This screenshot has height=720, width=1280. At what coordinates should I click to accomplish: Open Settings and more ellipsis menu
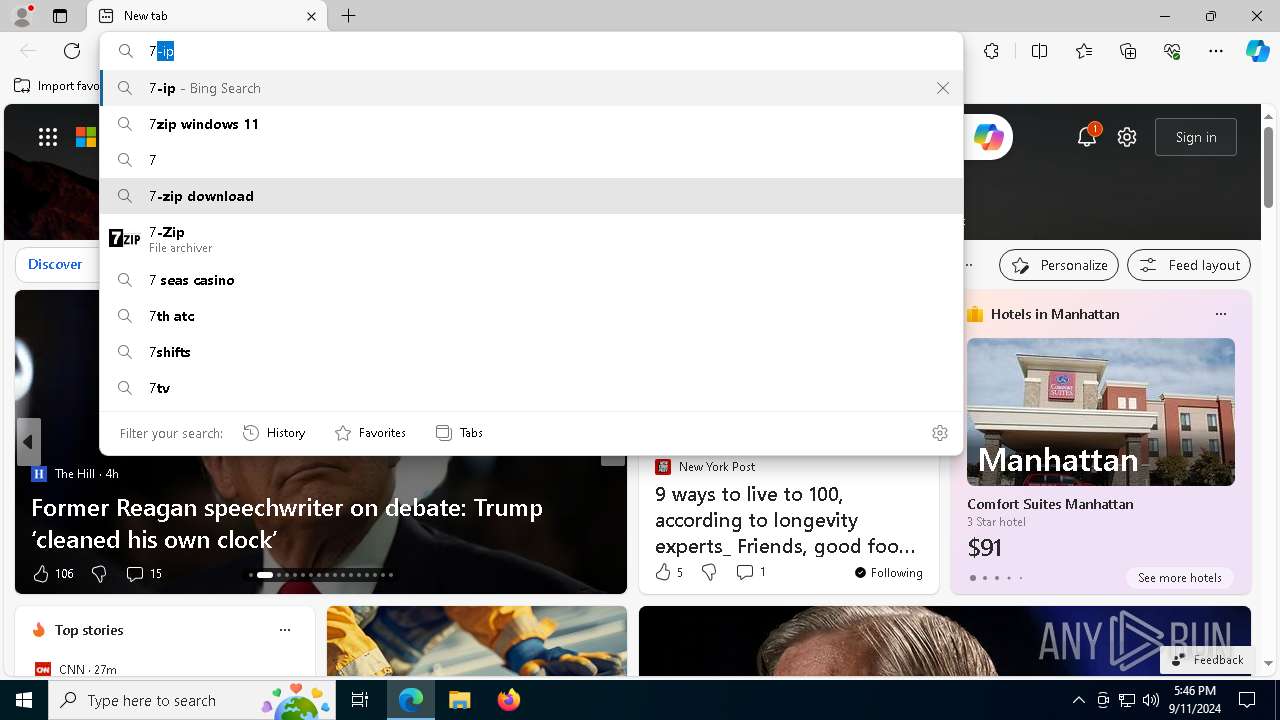pos(1216,51)
